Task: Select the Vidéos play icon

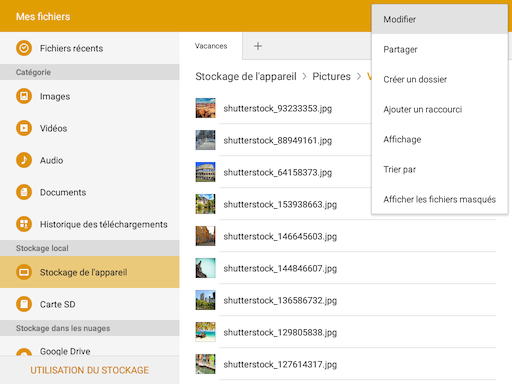Action: 24,128
